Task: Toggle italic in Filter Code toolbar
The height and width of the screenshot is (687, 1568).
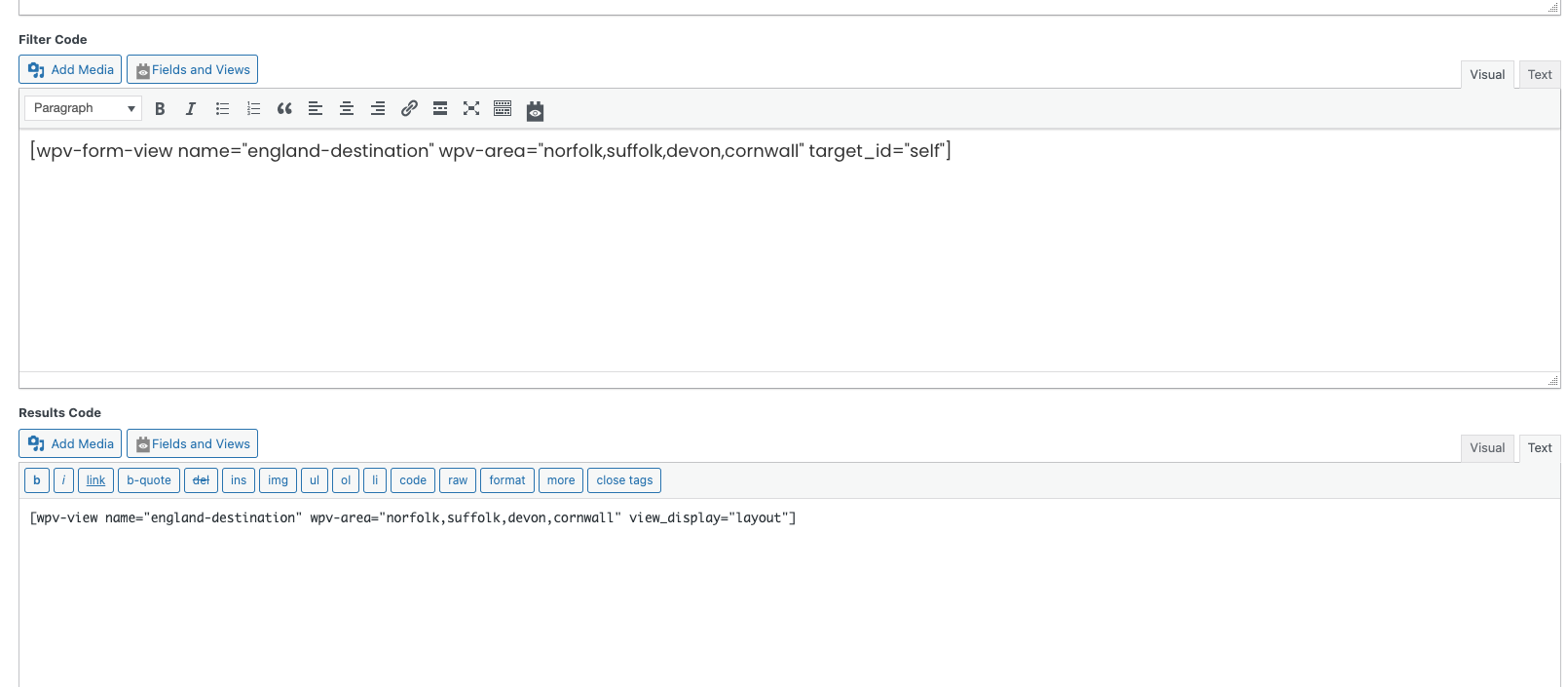Action: pyautogui.click(x=191, y=109)
